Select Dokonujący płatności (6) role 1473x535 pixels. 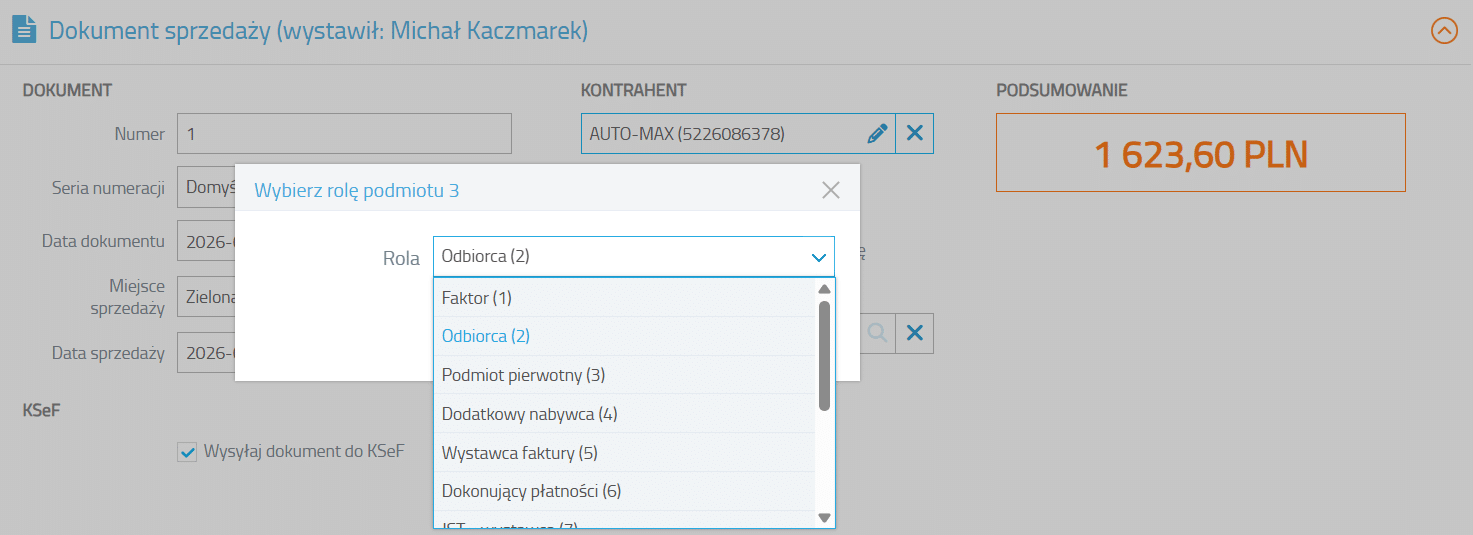624,491
